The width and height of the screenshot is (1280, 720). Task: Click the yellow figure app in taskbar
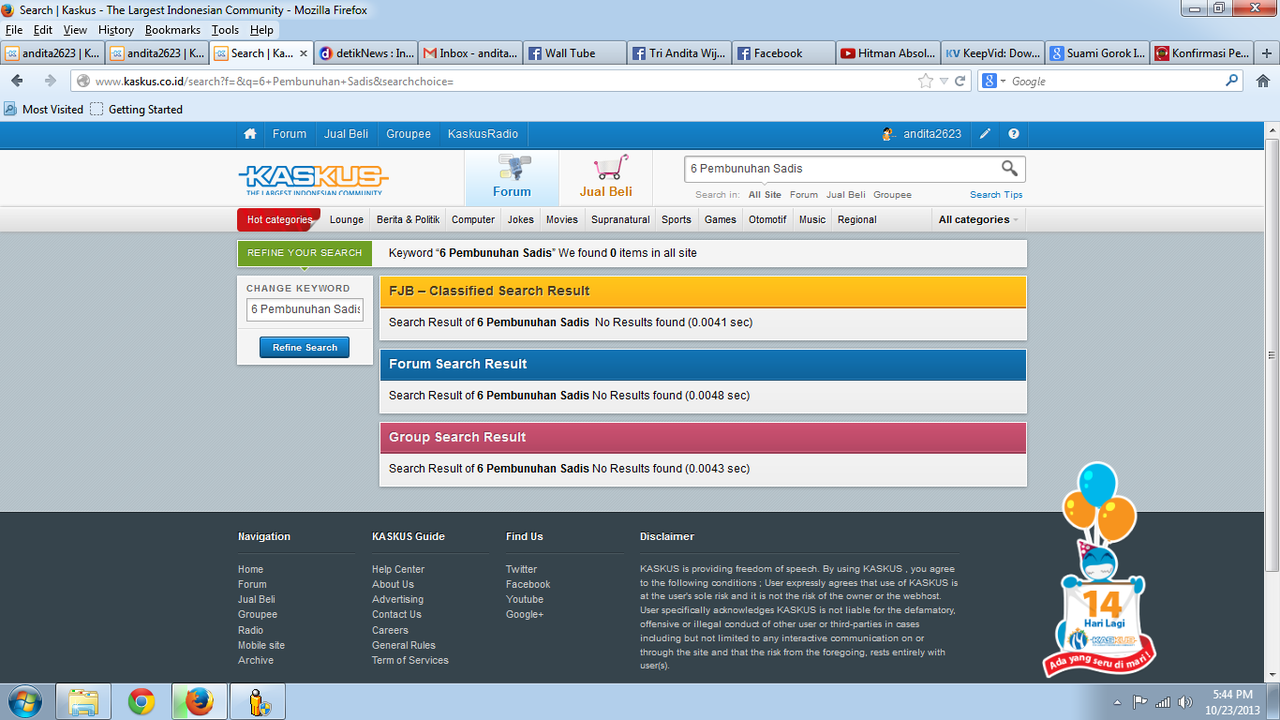pos(258,702)
